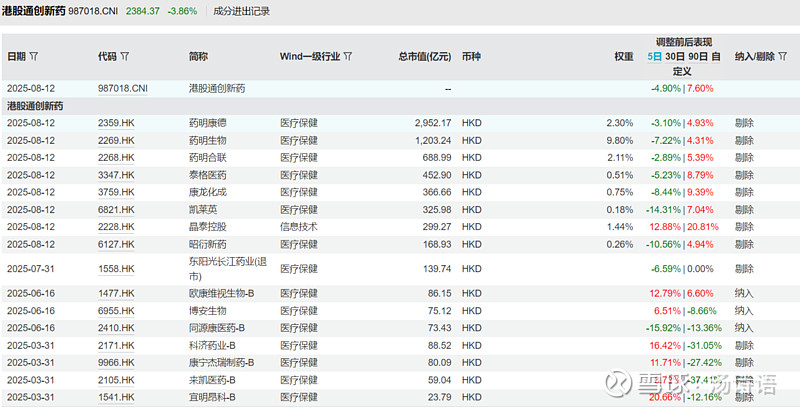Select the 科济药业-B name cell
This screenshot has height=409, width=800.
click(212, 346)
